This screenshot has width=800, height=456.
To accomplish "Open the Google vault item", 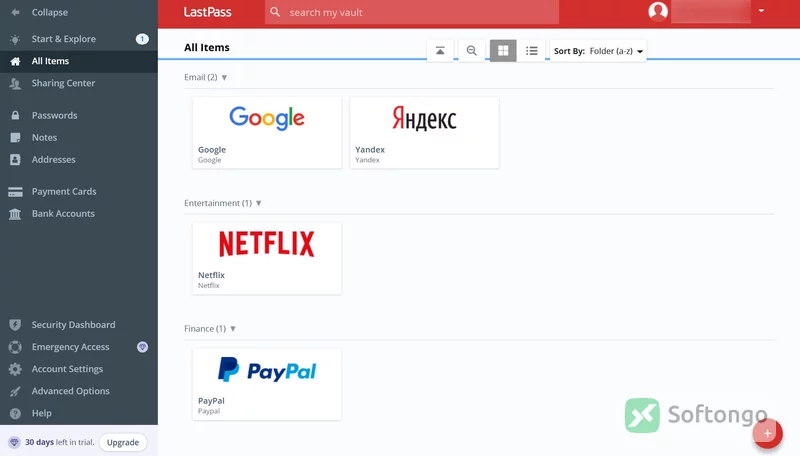I will [x=267, y=133].
